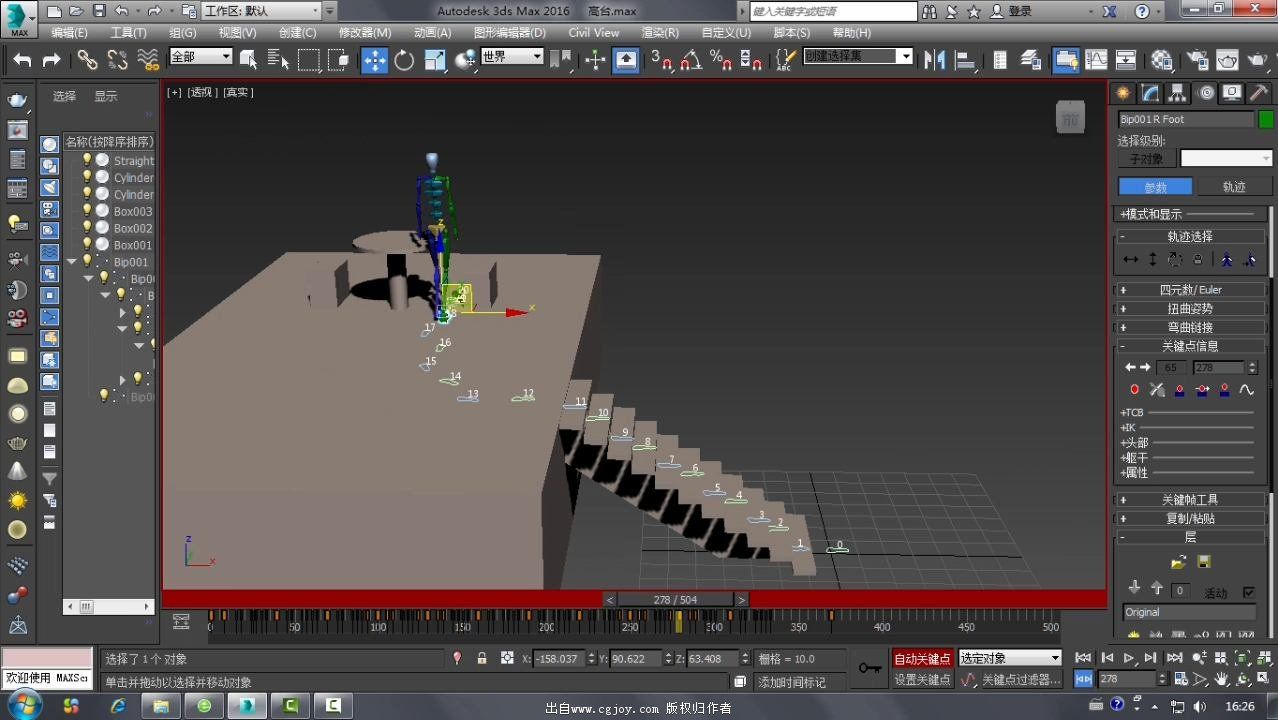Click the 轨迹 button
This screenshot has width=1278, height=720.
pyautogui.click(x=1234, y=187)
